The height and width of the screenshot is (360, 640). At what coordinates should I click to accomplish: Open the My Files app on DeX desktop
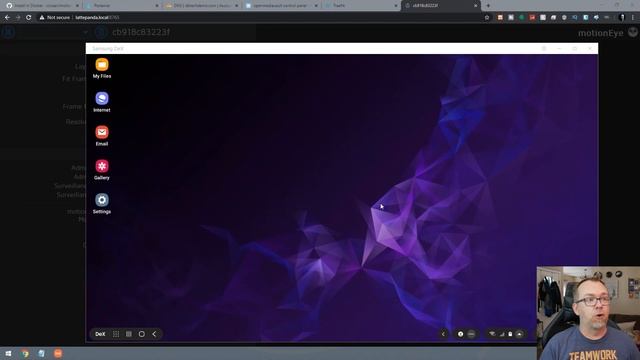pos(102,68)
